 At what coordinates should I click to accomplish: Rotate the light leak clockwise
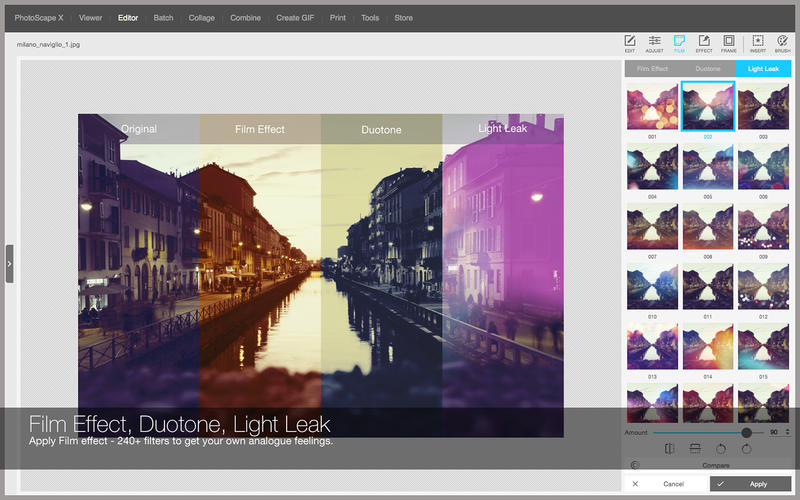(746, 449)
